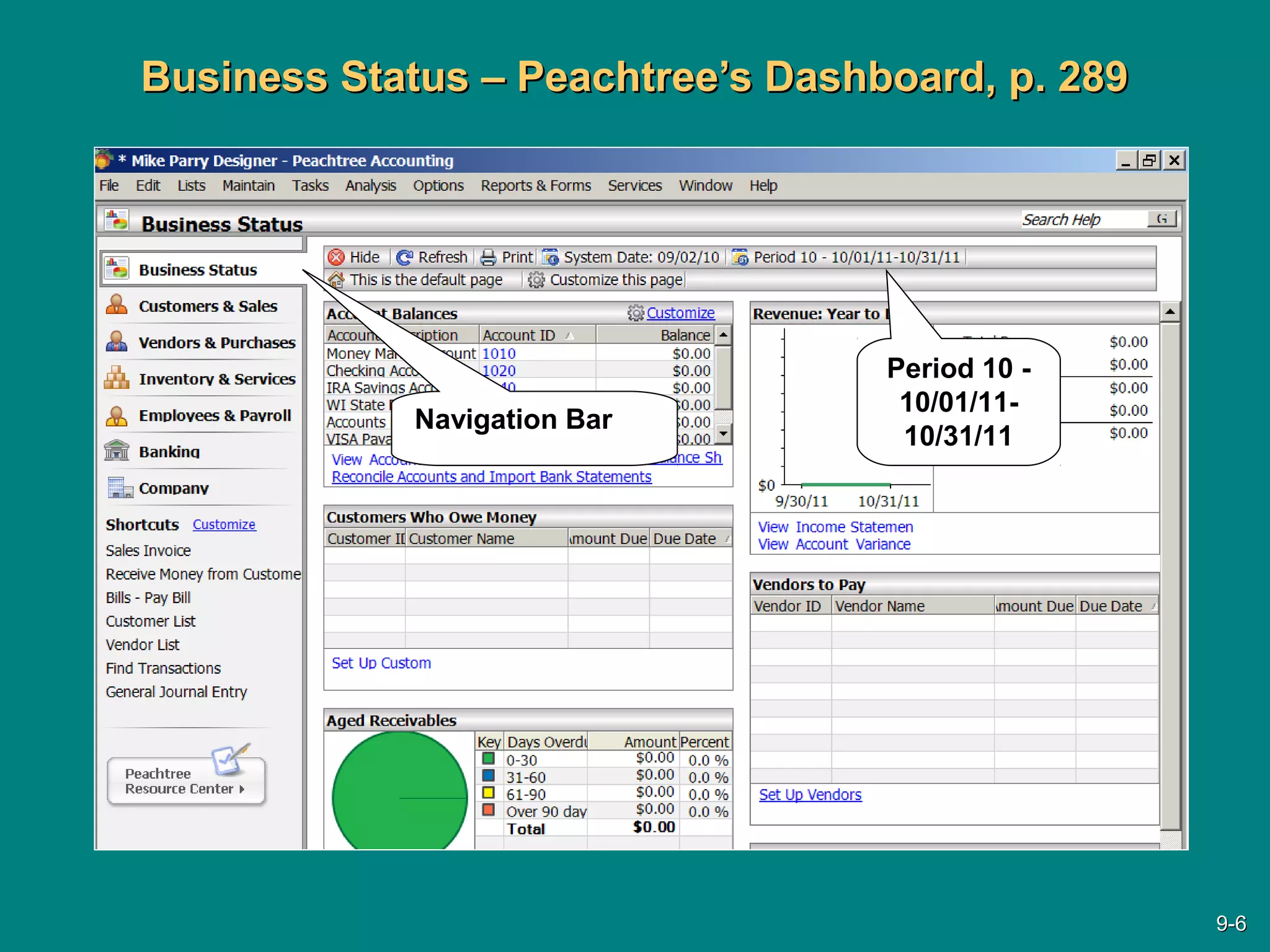Click Sales Invoice shortcut
Screen dimensions: 1270x952
148,550
